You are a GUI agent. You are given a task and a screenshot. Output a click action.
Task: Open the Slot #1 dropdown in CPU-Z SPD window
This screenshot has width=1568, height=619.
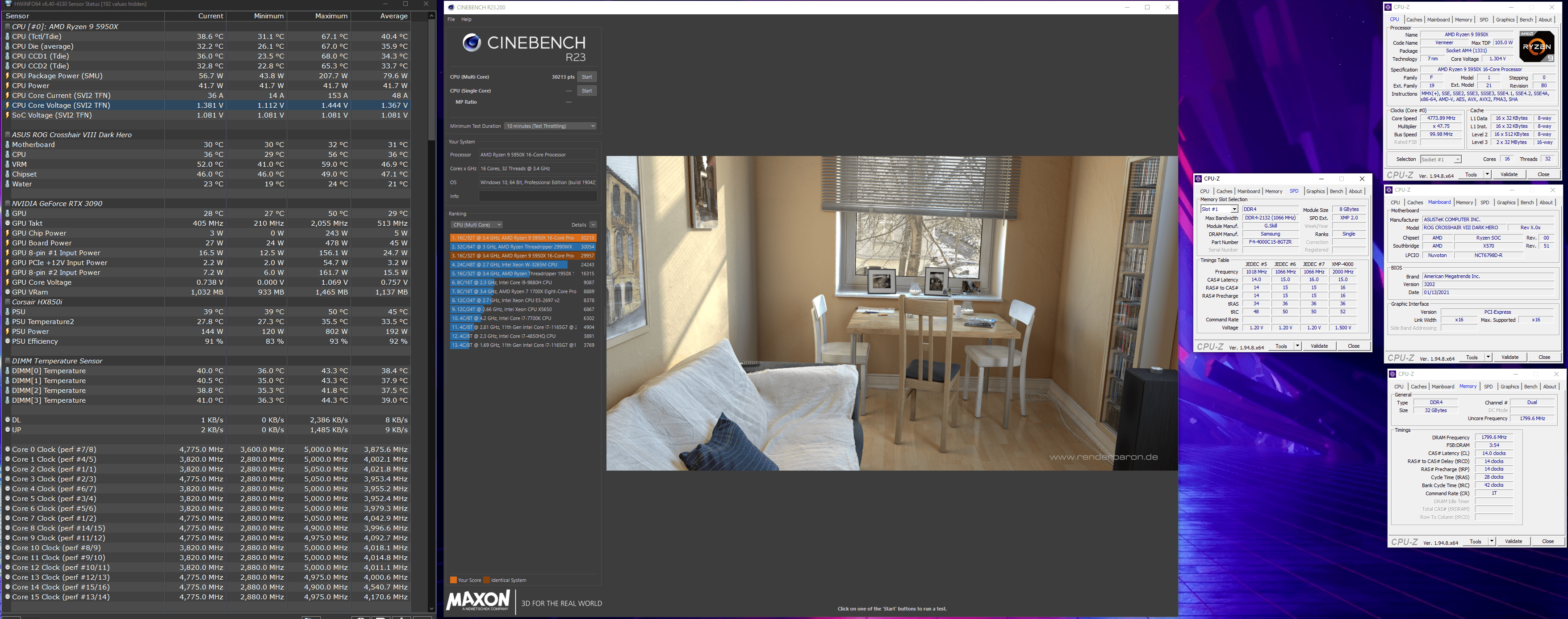click(x=1219, y=209)
